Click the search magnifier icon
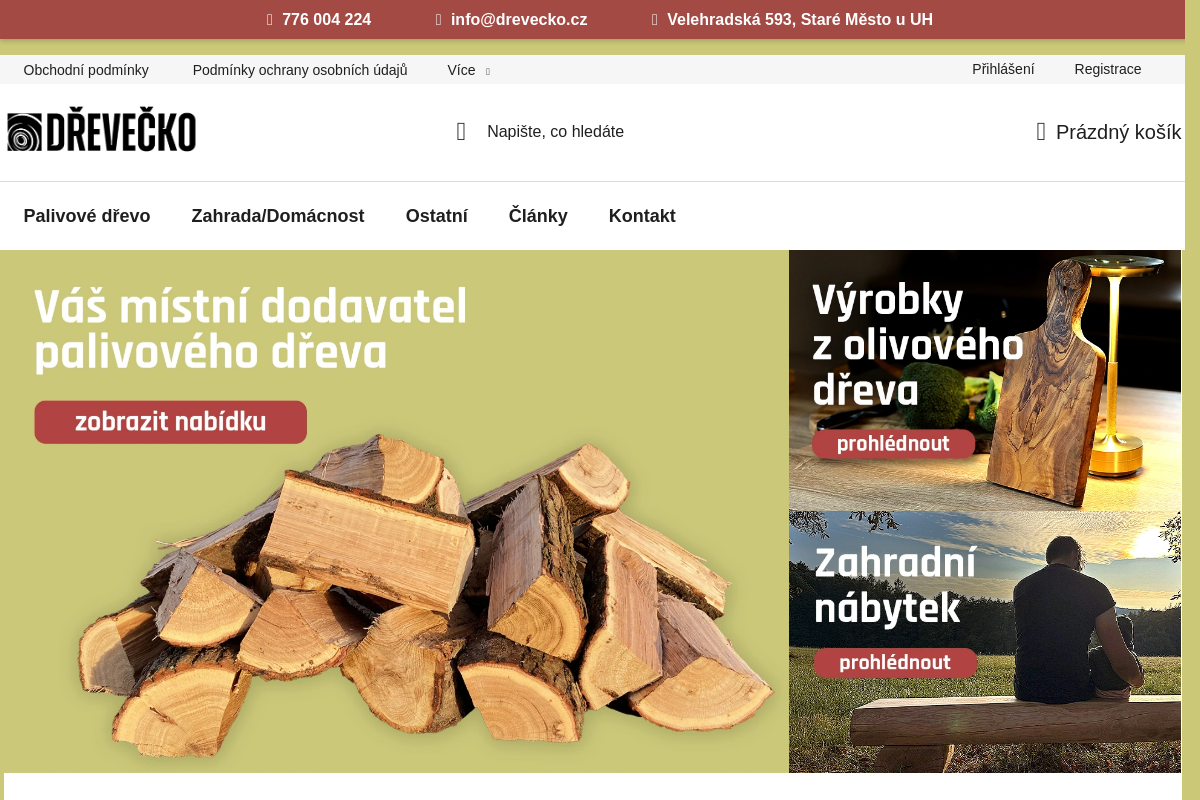Screen dimensions: 1200x800 (460, 131)
